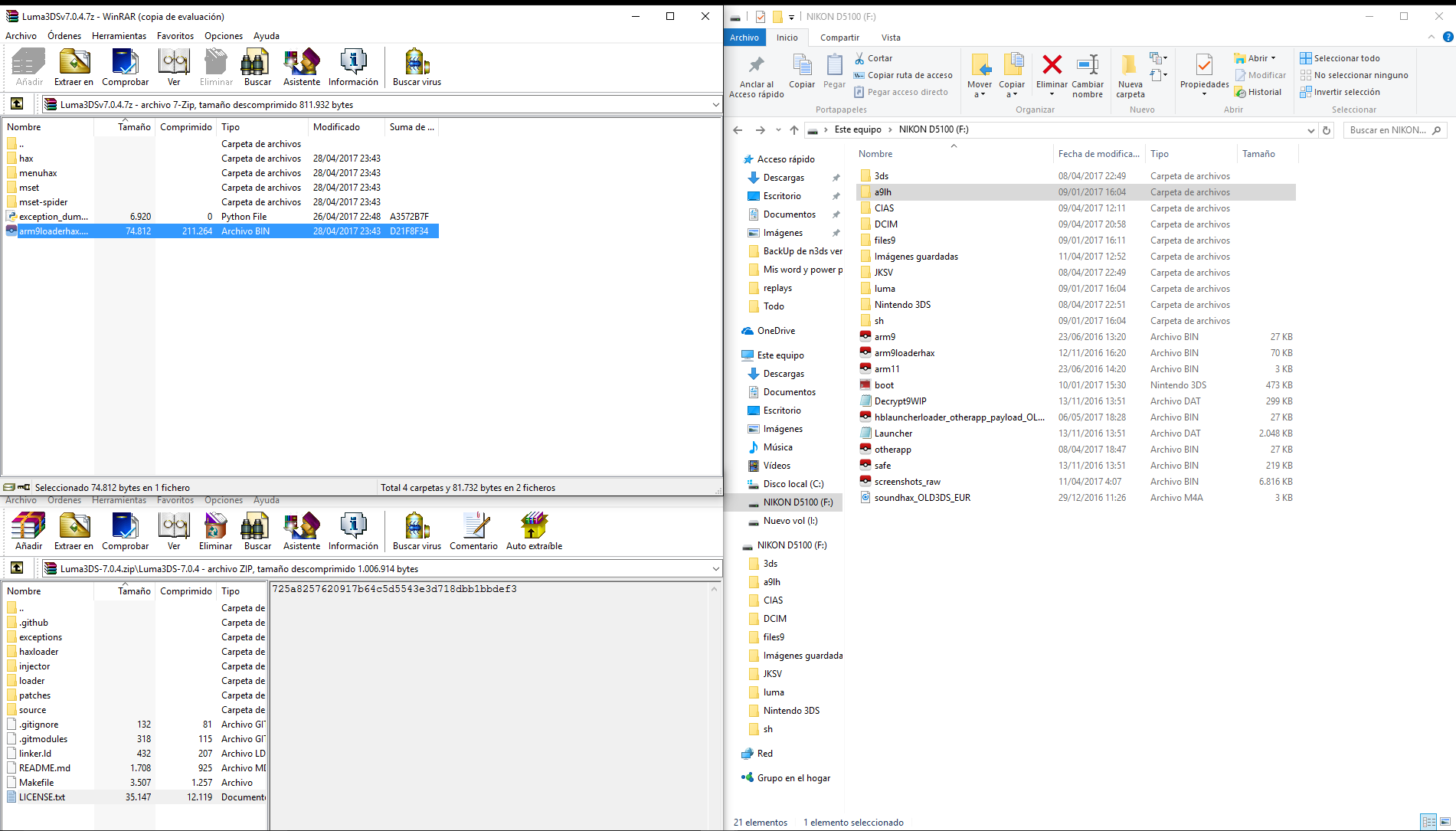Click 'Comprobar' icon in top WinRAR toolbar

[x=125, y=67]
